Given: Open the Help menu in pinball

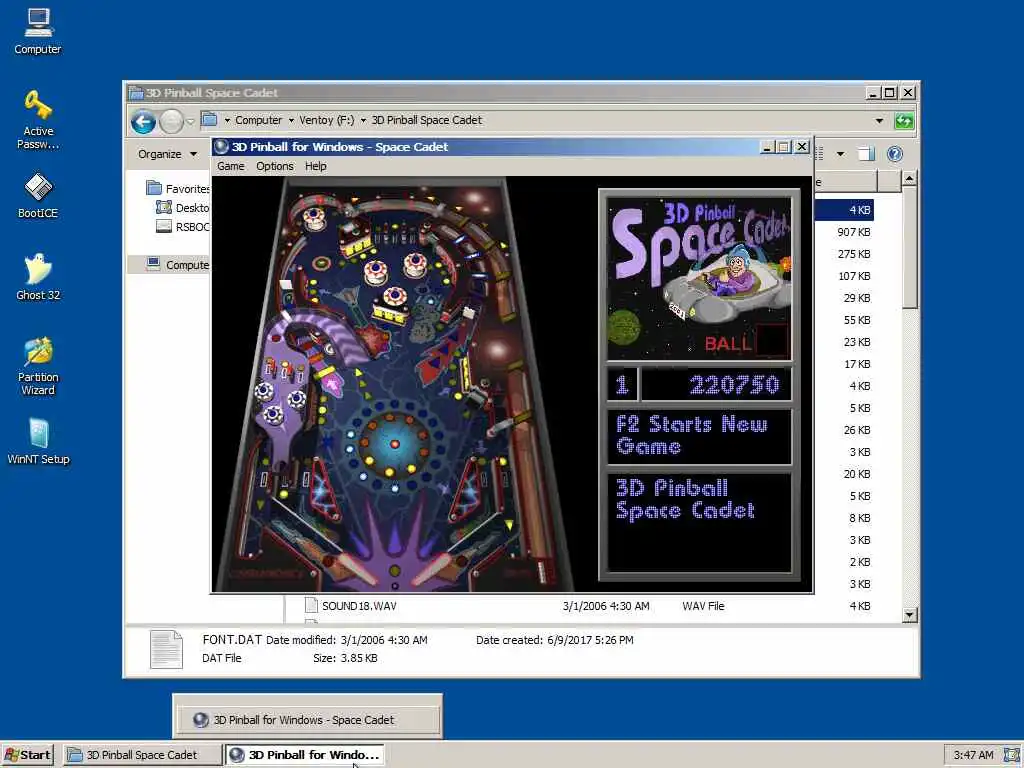Looking at the screenshot, I should (x=315, y=166).
